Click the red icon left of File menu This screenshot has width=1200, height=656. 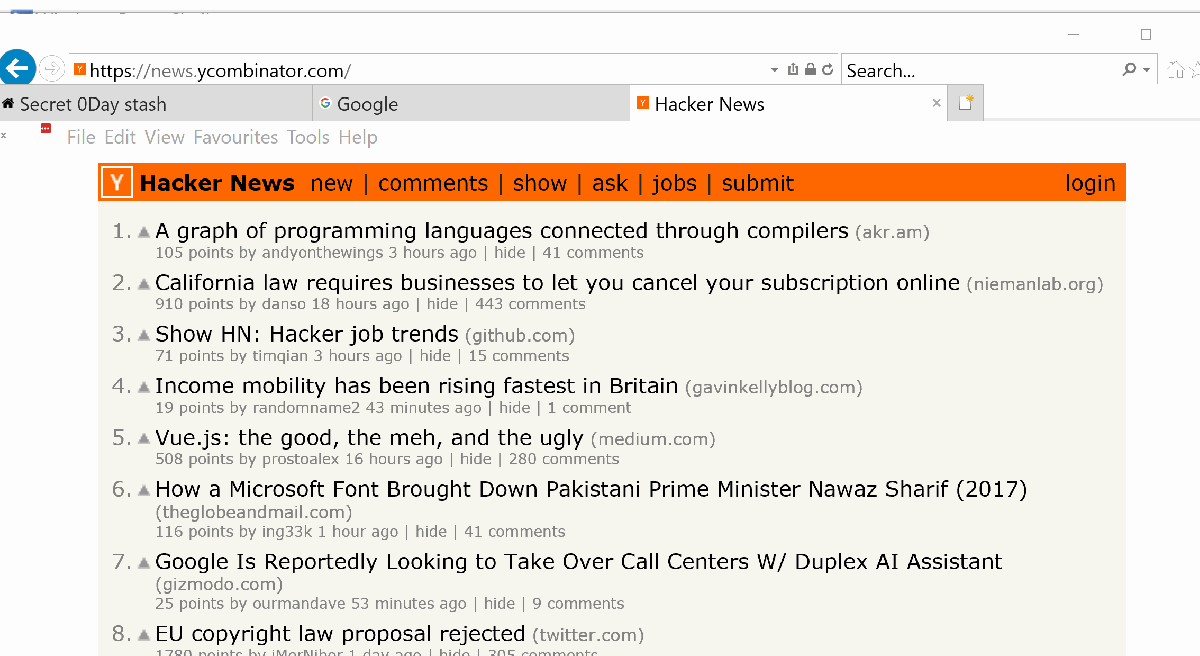click(45, 128)
